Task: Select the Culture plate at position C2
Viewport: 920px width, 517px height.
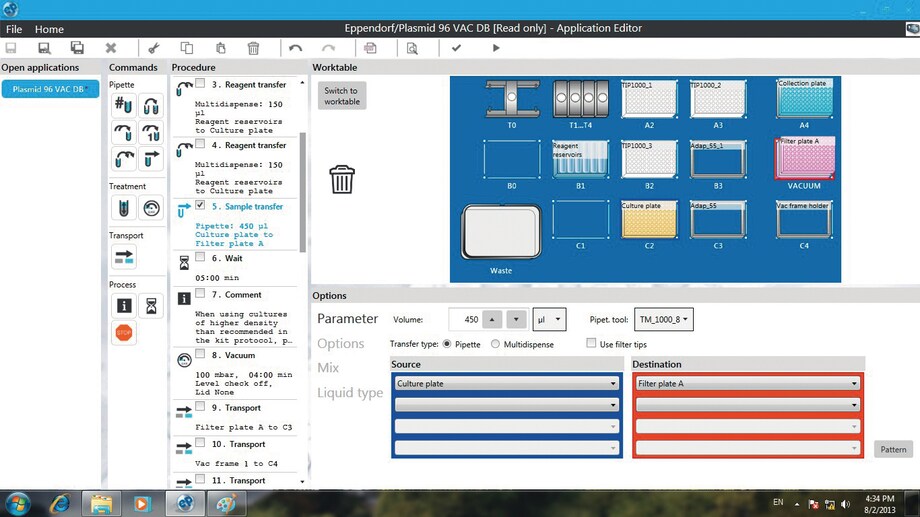Action: click(649, 219)
